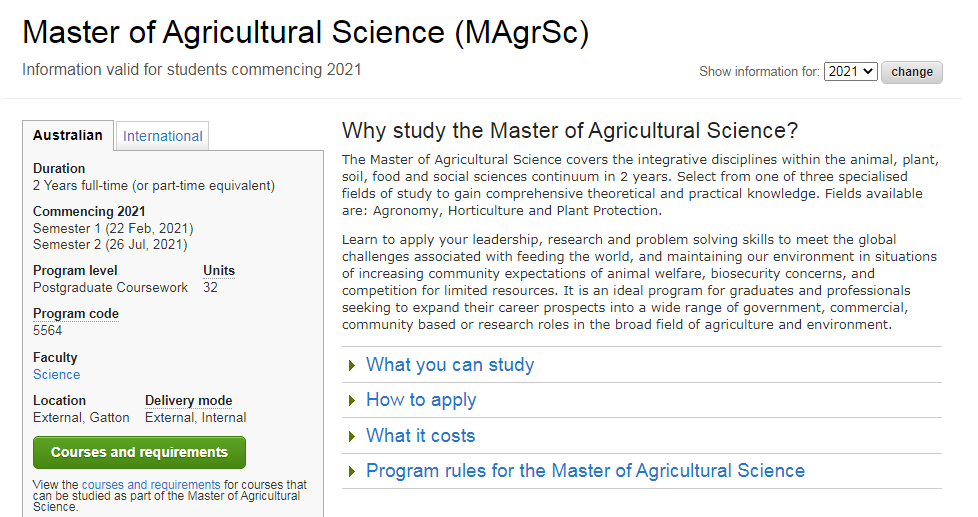Follow the courses and requirements text link
This screenshot has height=517, width=978.
151,485
